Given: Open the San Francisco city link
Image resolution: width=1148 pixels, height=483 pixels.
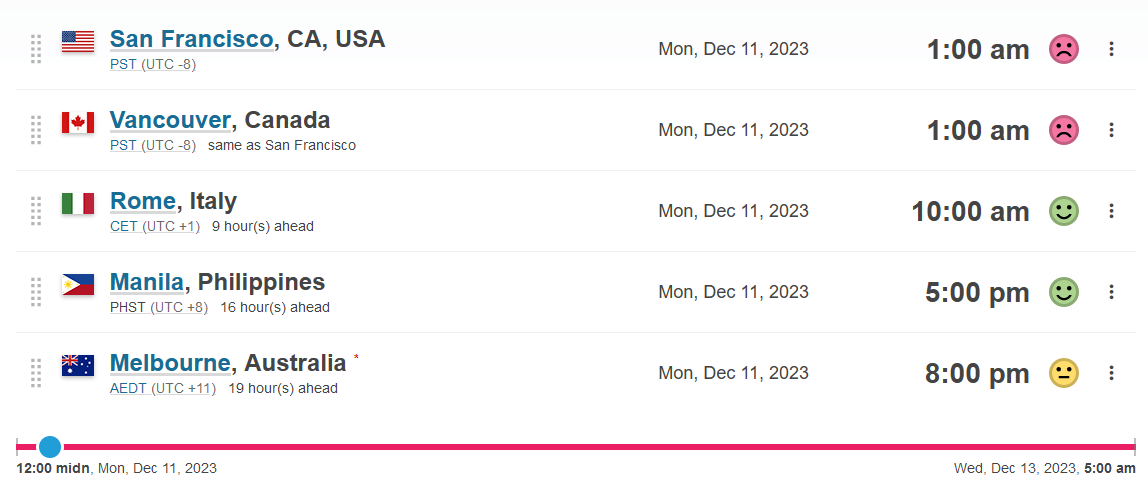Looking at the screenshot, I should point(191,39).
